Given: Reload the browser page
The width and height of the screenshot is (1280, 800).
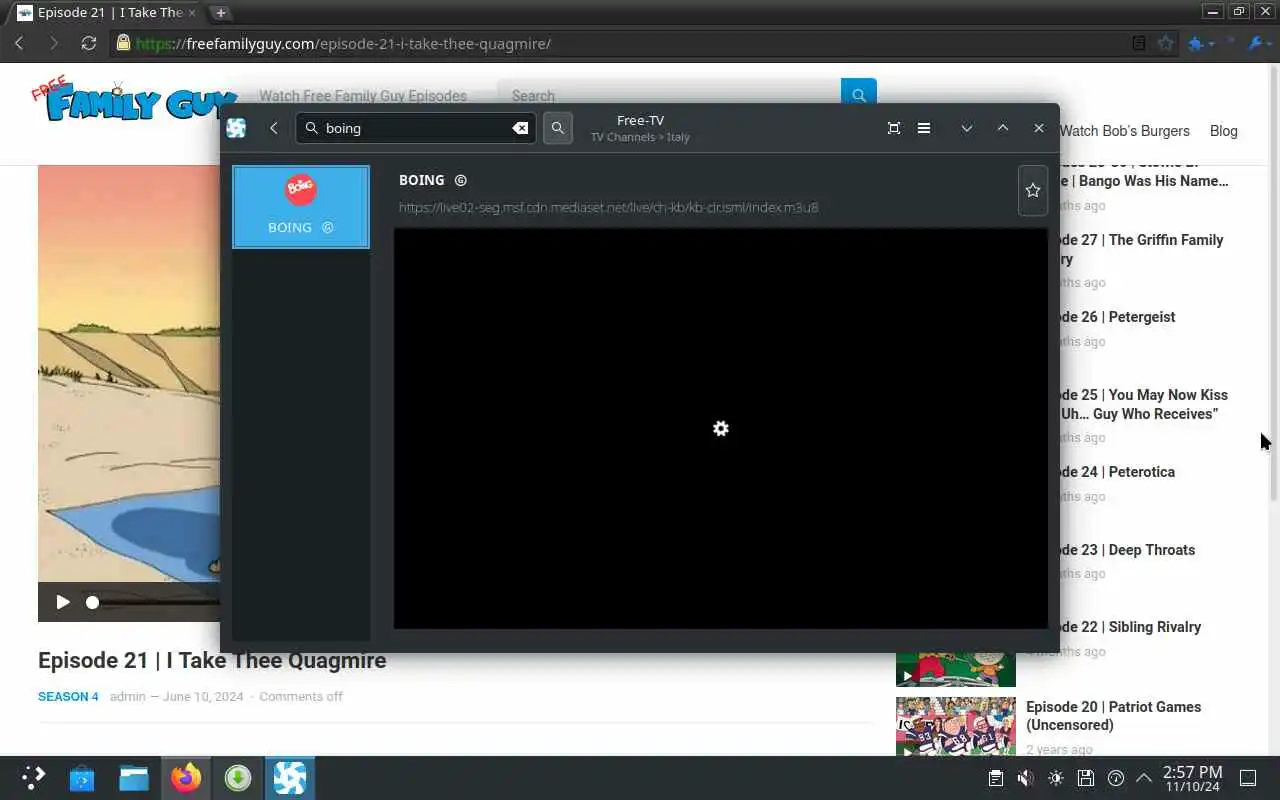Looking at the screenshot, I should pos(89,43).
